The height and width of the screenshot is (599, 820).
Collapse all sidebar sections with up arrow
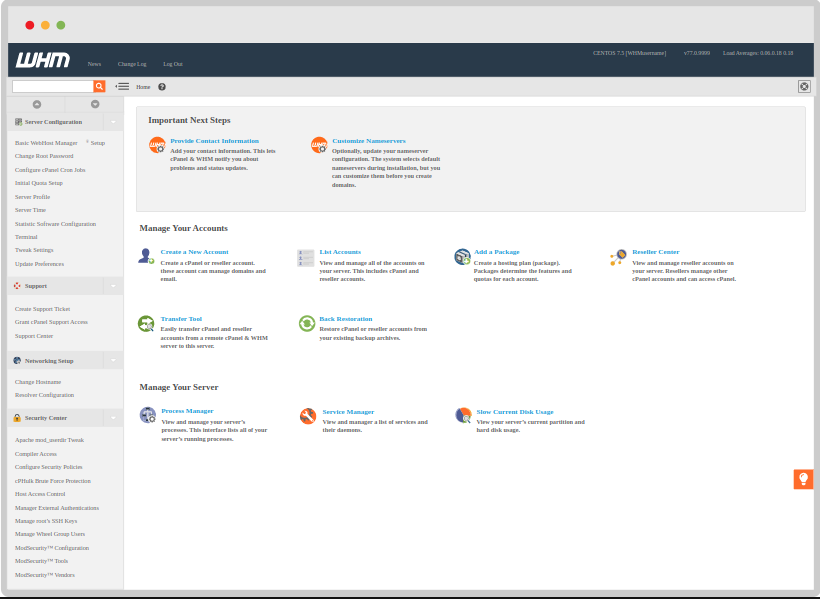(x=37, y=104)
